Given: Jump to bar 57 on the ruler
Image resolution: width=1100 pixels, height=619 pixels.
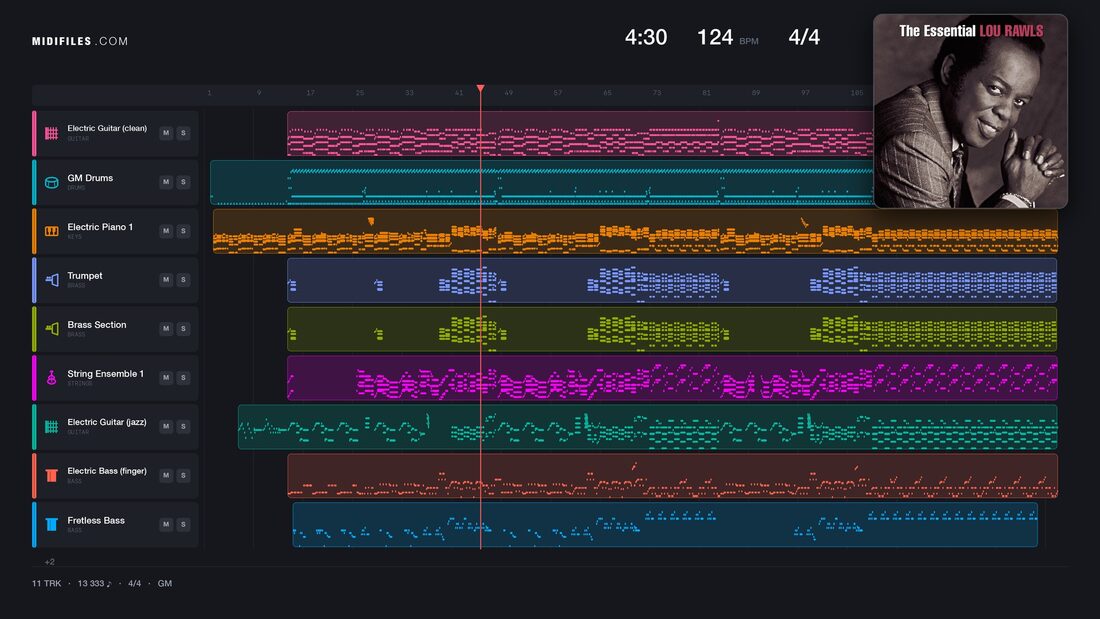Looking at the screenshot, I should (x=558, y=93).
